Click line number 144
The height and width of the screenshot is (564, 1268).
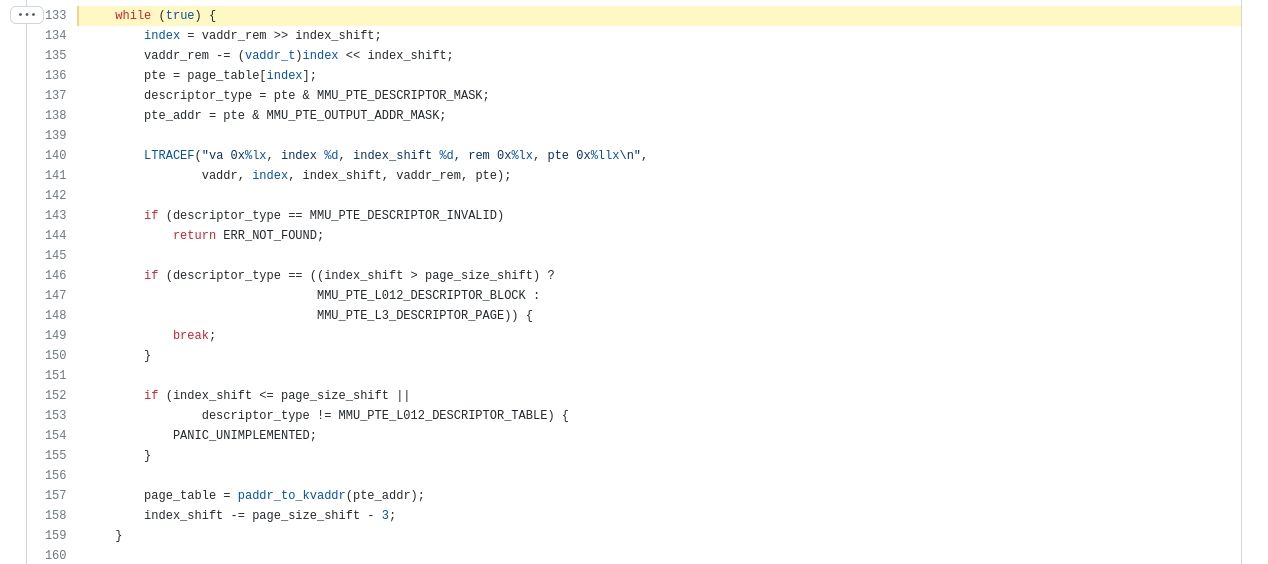(56, 236)
